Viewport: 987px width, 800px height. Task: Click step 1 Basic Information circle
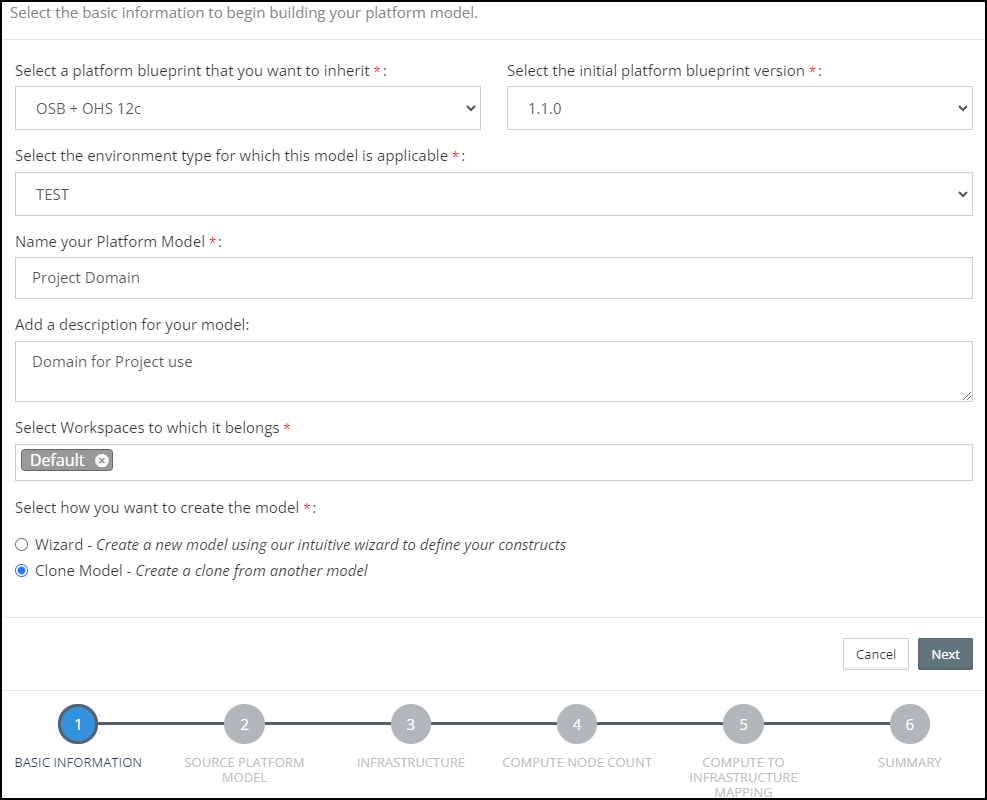(78, 724)
